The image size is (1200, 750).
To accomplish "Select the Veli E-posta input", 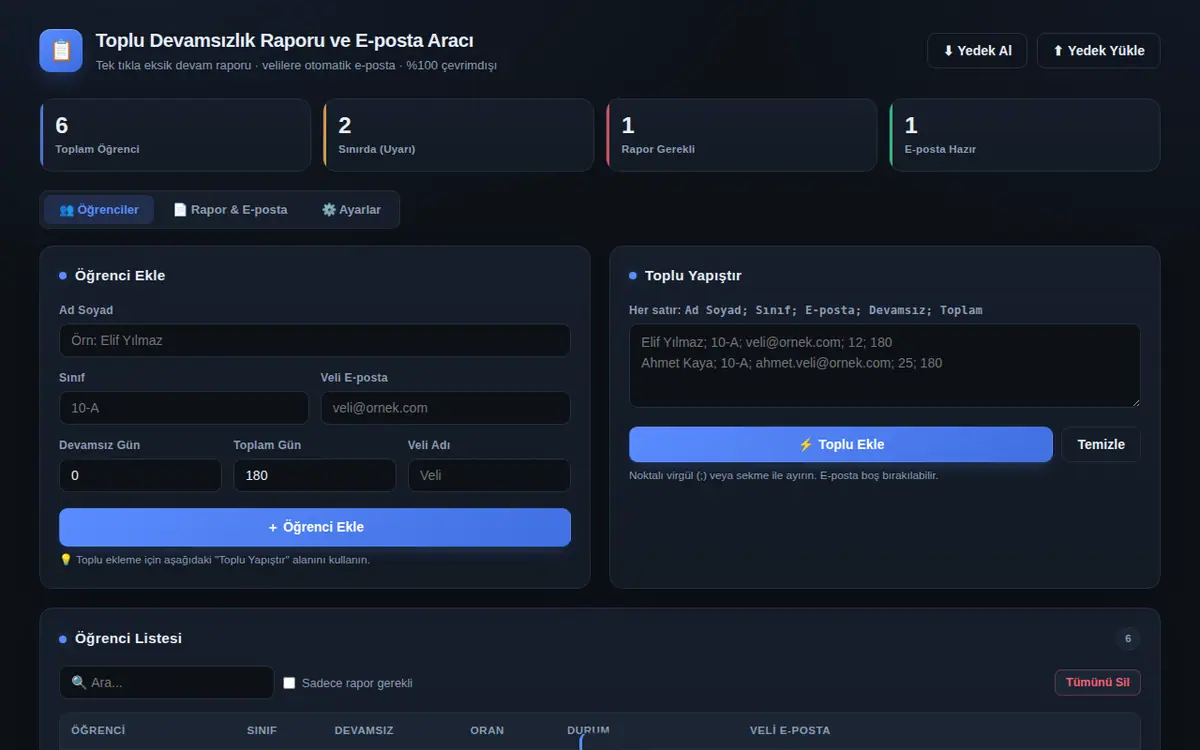I will coord(446,408).
